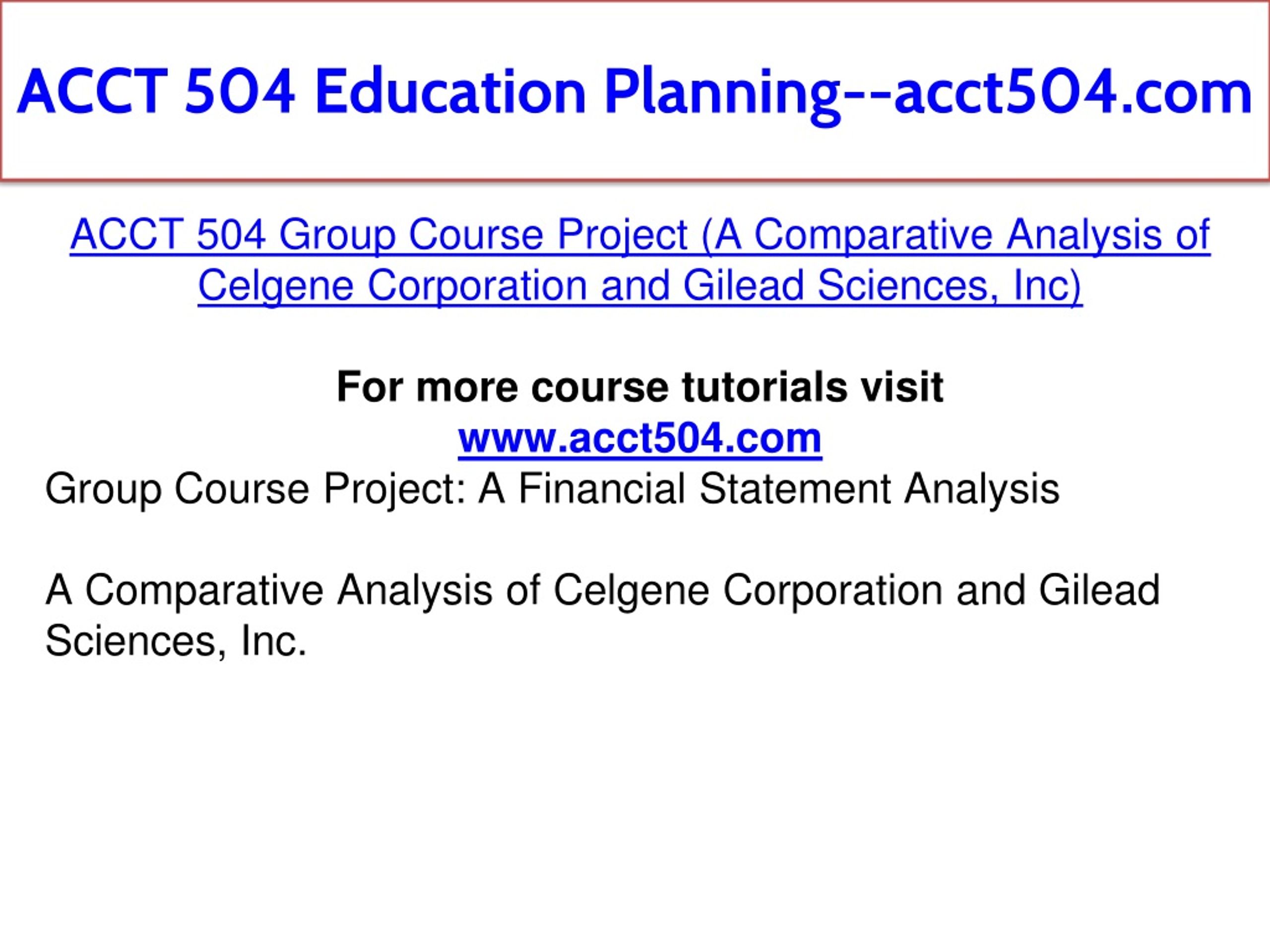1270x952 pixels.
Task: Click the word 'Gilead' in the body paragraph
Action: [1099, 590]
